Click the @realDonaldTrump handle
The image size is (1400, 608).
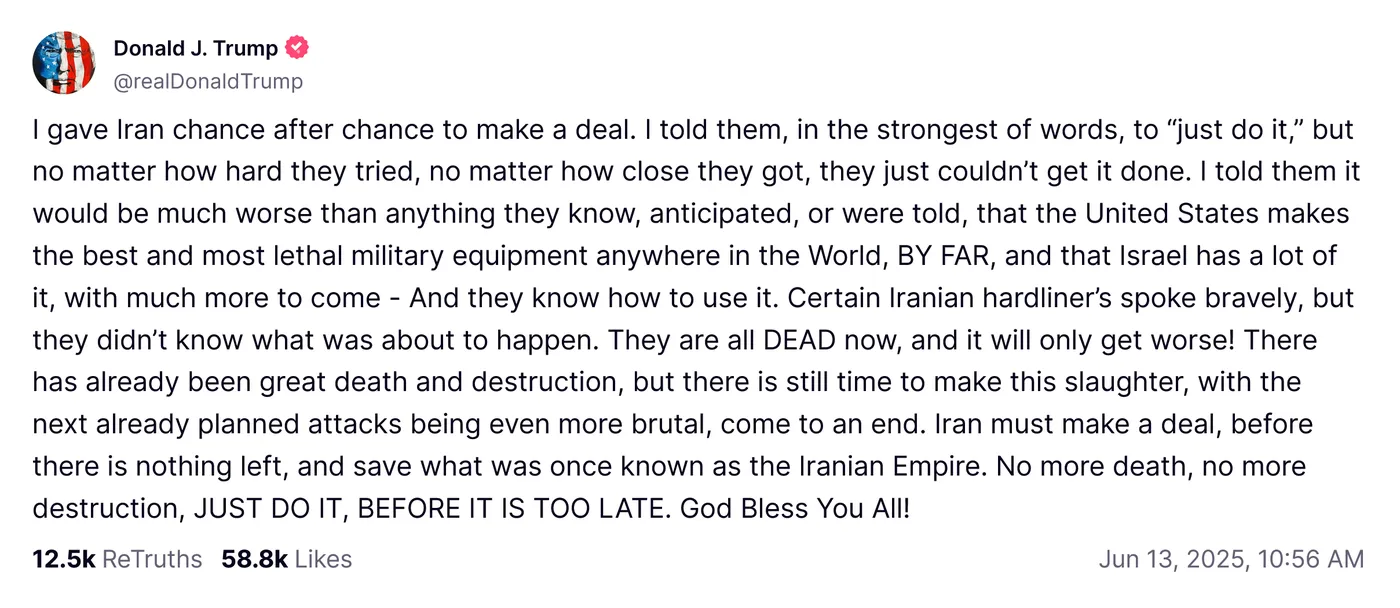(x=208, y=81)
